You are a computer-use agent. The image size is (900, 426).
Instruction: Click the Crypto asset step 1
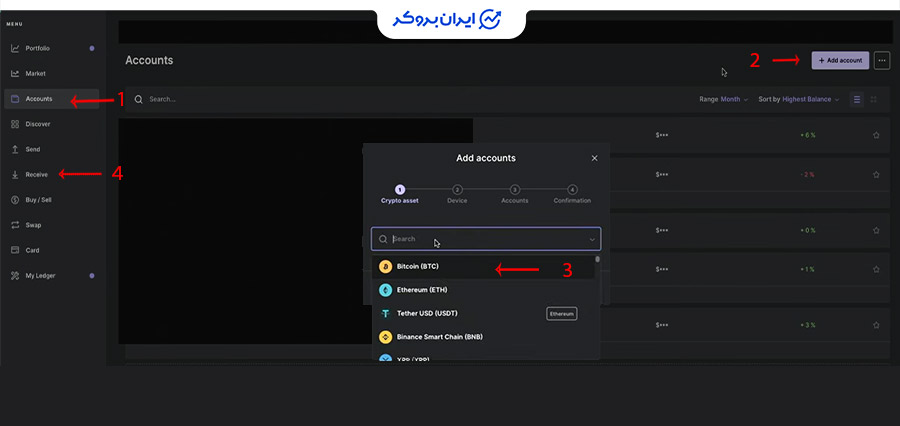[400, 194]
